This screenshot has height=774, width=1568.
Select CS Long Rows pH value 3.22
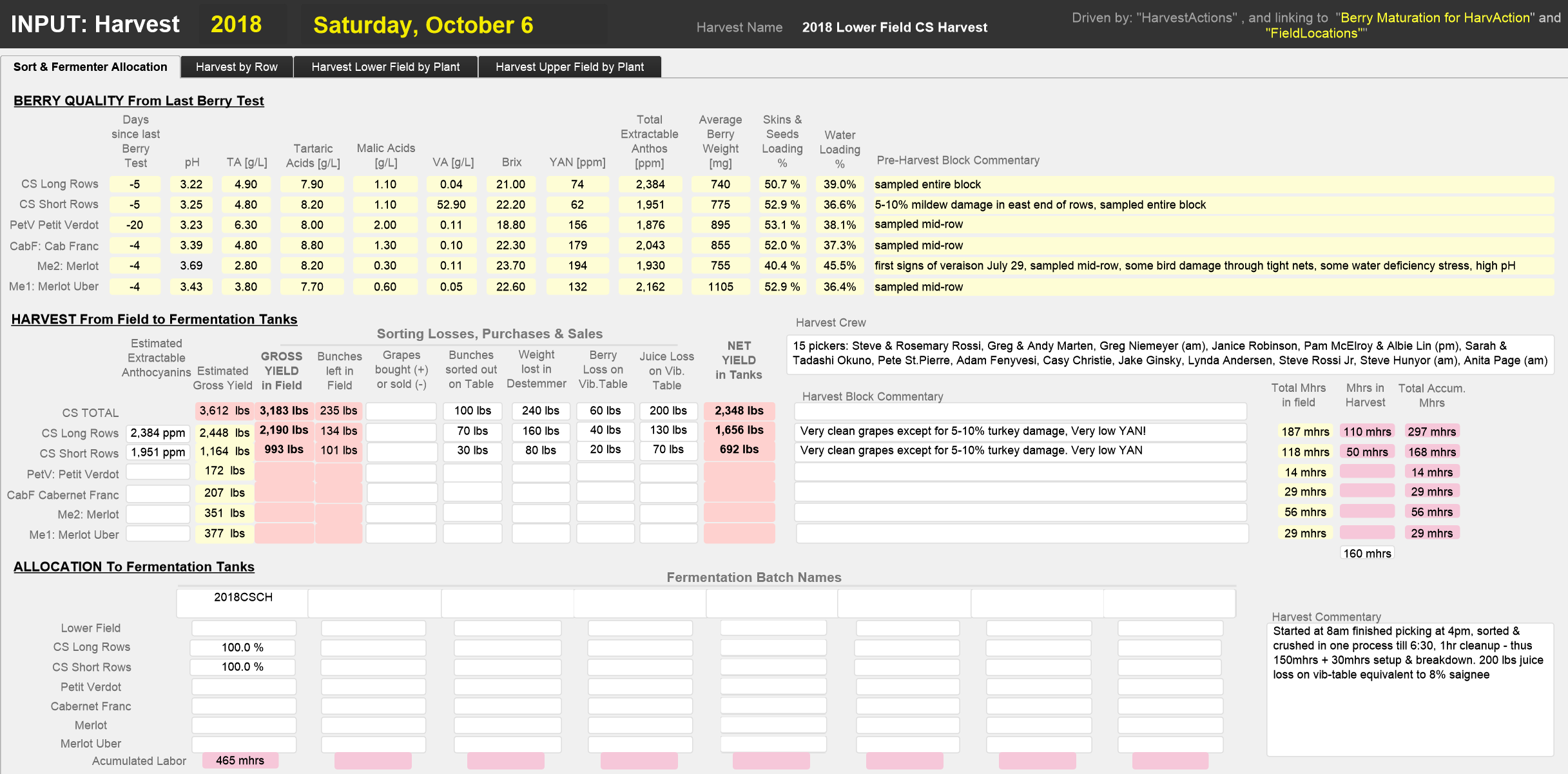coord(191,184)
